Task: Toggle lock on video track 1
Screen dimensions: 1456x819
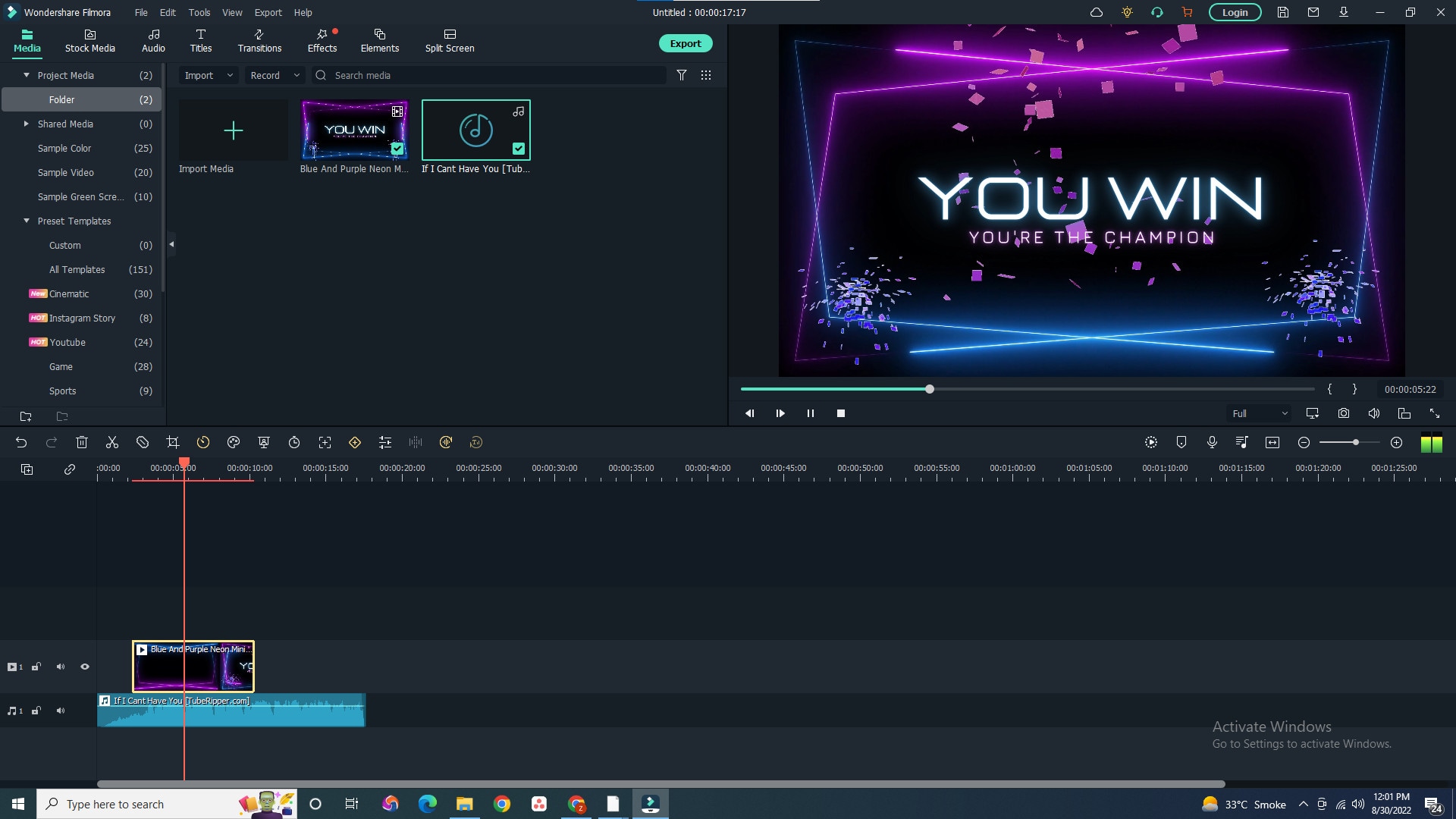Action: (36, 667)
